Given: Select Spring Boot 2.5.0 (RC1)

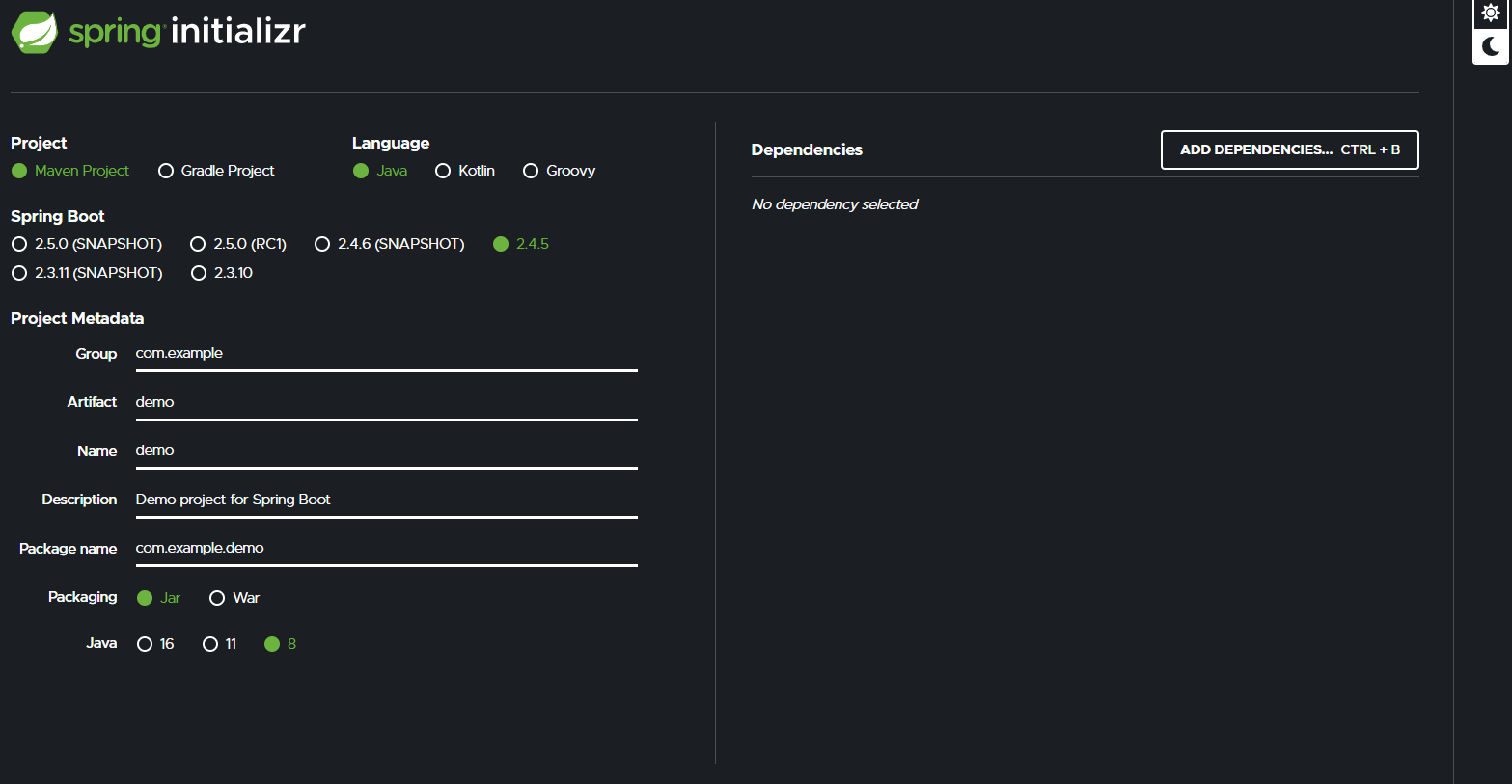Looking at the screenshot, I should pyautogui.click(x=238, y=244).
